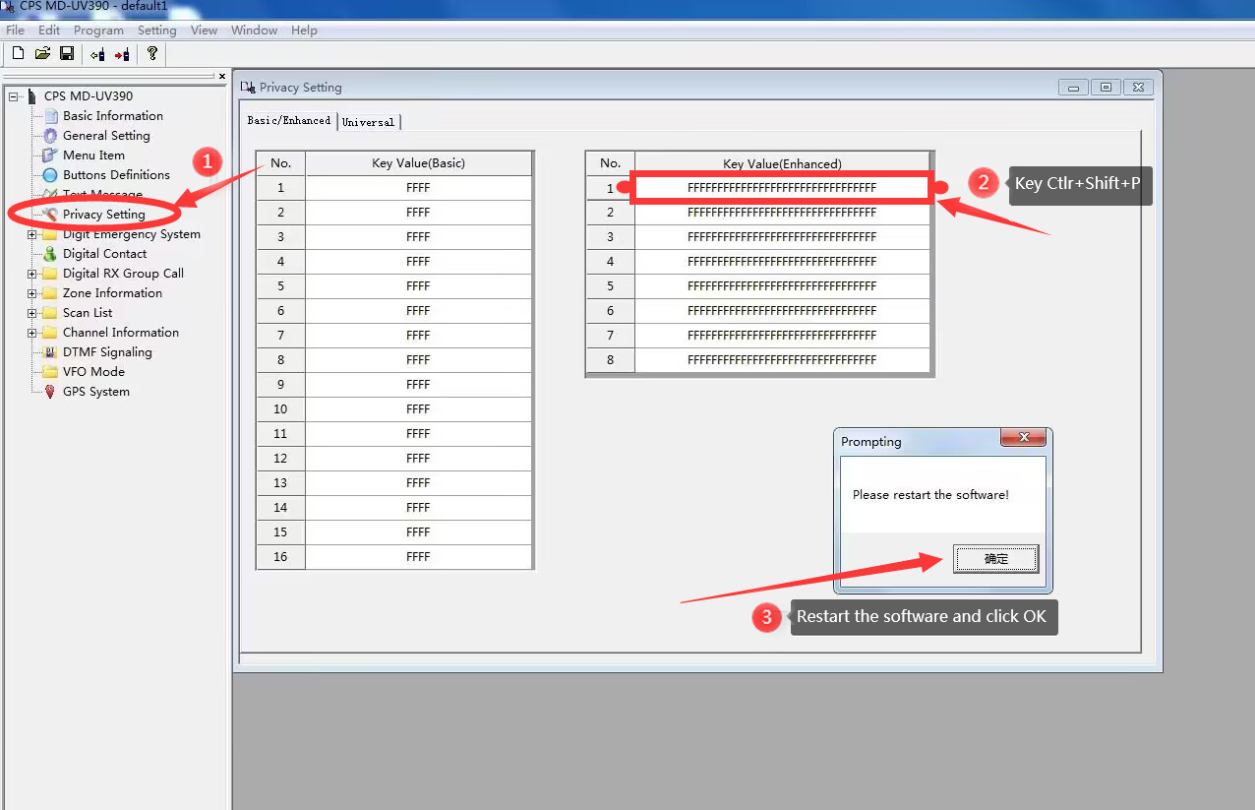Open the Program menu
This screenshot has height=810, width=1255.
(98, 30)
